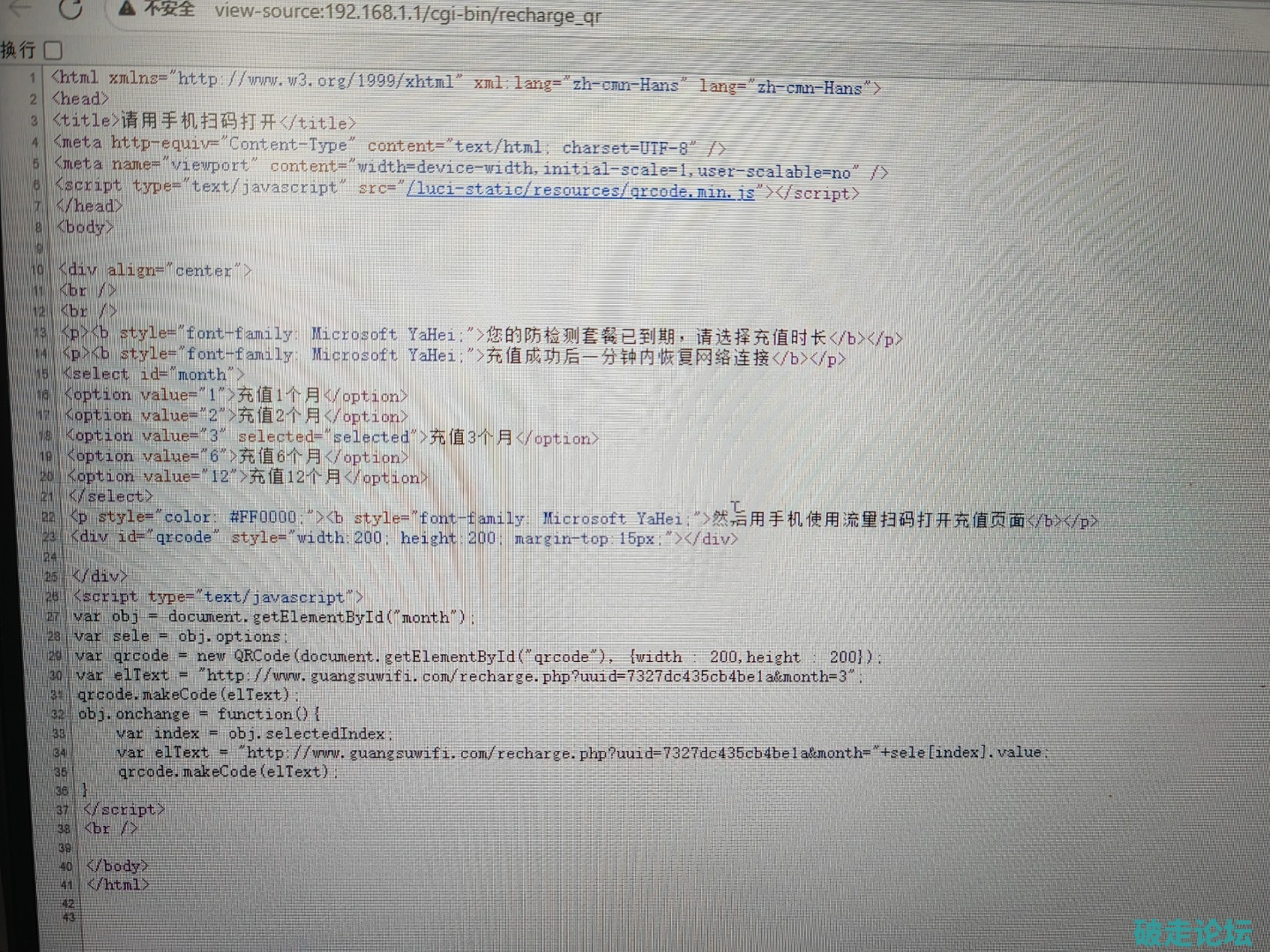Click the obj.onchange function line
Image resolution: width=1270 pixels, height=952 pixels.
click(199, 713)
